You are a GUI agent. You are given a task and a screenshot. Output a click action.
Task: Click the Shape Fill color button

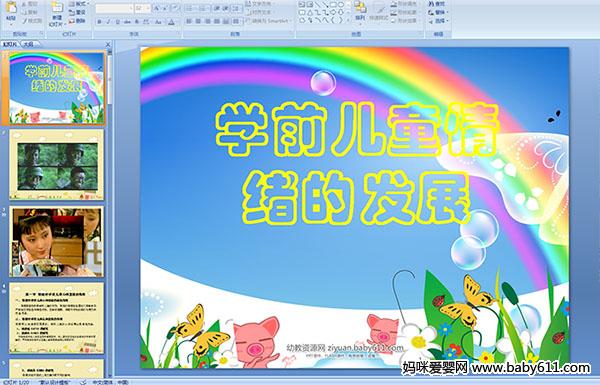(x=405, y=4)
